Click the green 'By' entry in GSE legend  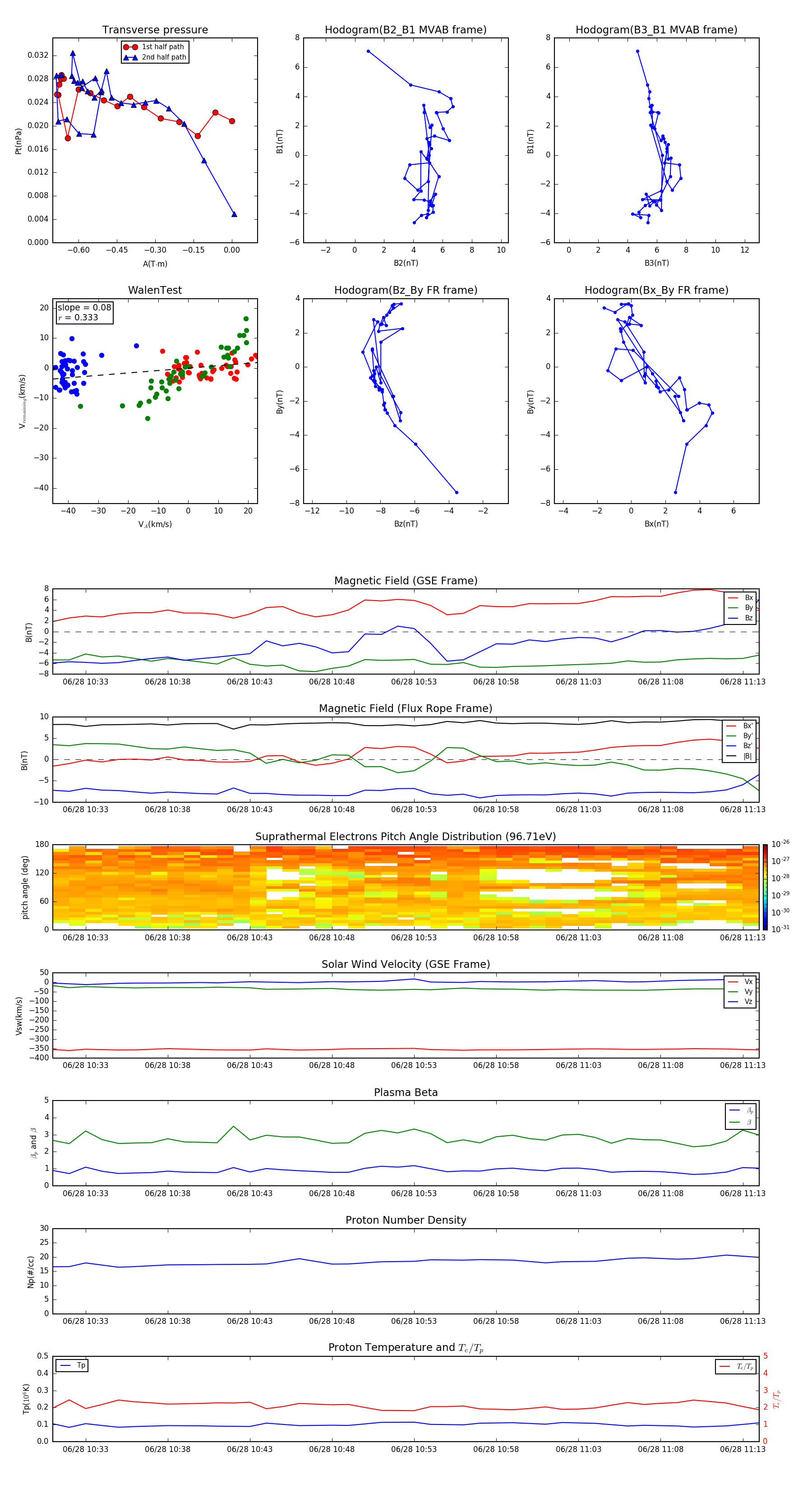pyautogui.click(x=740, y=607)
